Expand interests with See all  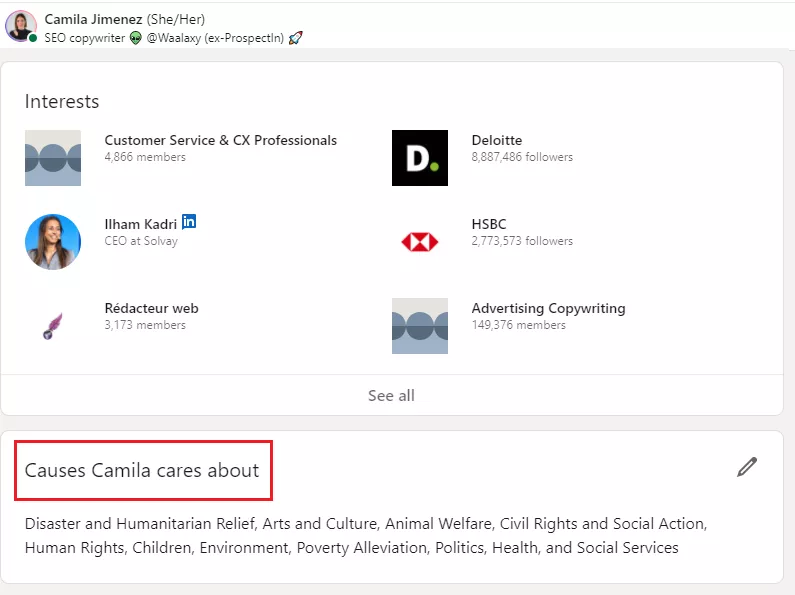pyautogui.click(x=391, y=396)
